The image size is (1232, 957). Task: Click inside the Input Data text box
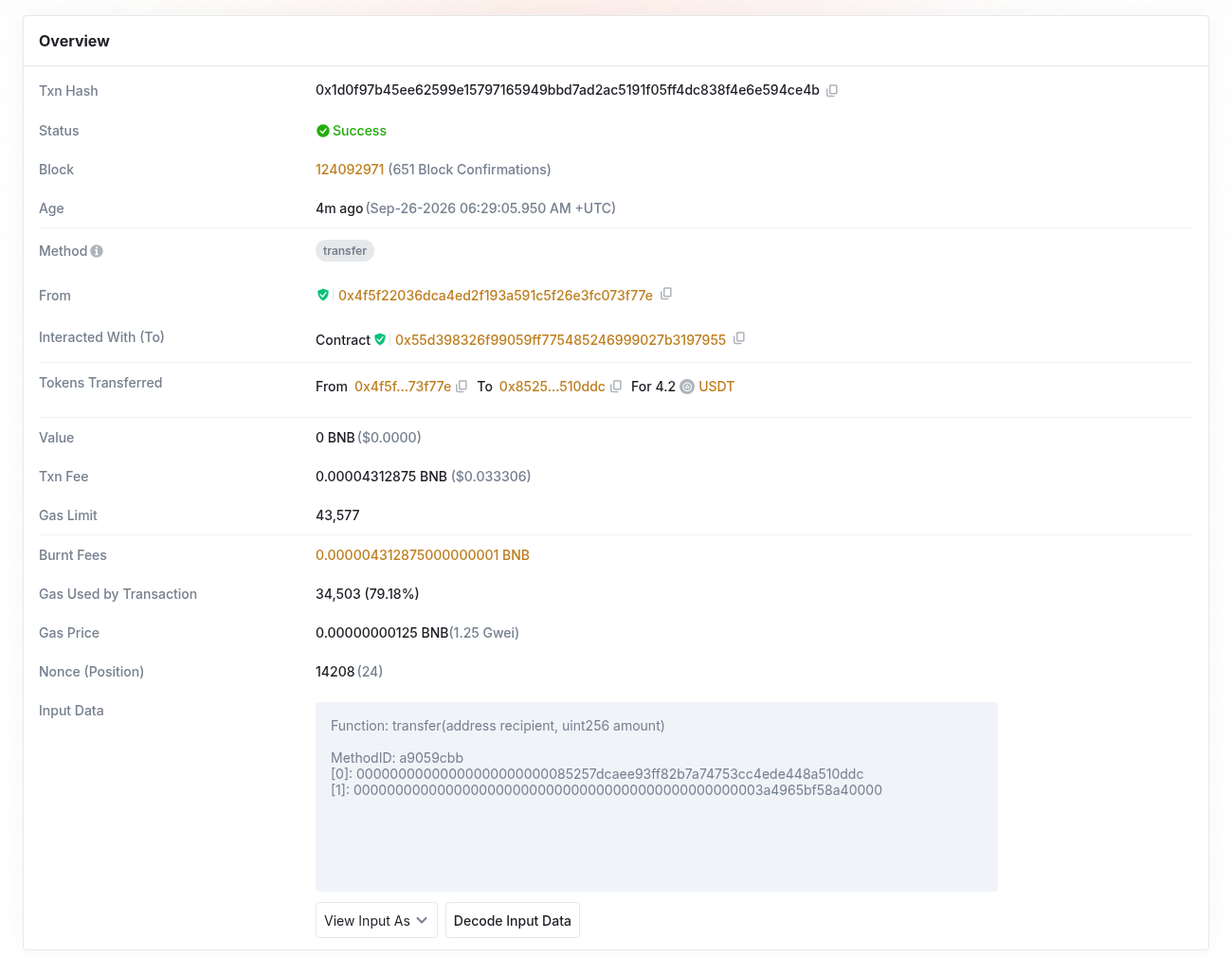click(x=657, y=796)
